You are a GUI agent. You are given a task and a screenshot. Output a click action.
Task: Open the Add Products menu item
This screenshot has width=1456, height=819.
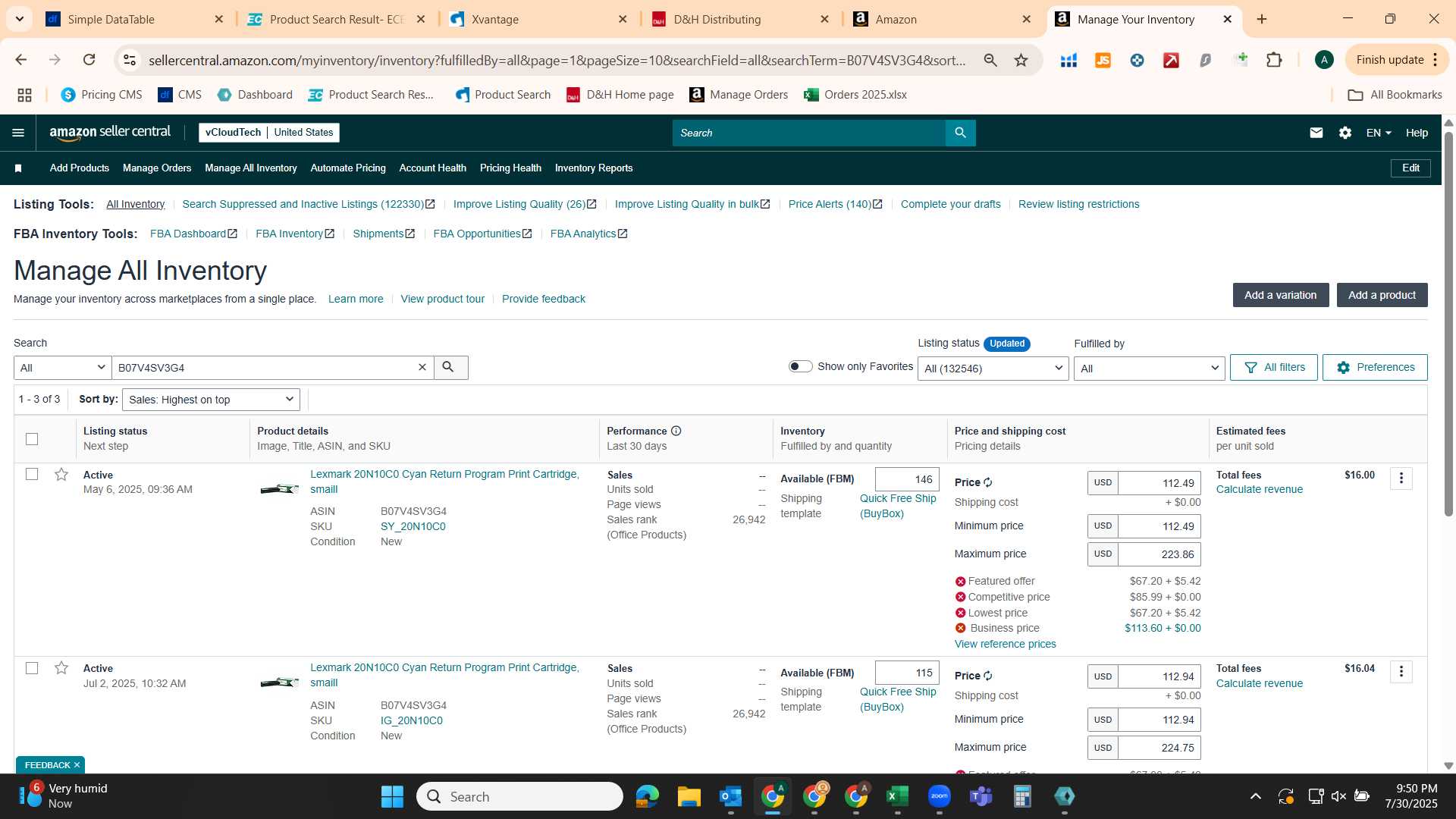79,168
